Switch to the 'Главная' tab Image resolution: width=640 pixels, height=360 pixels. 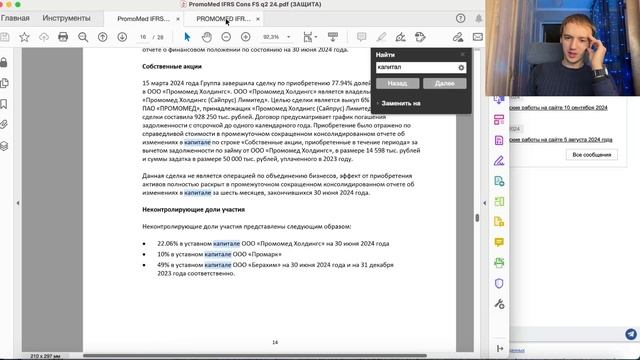pyautogui.click(x=15, y=18)
